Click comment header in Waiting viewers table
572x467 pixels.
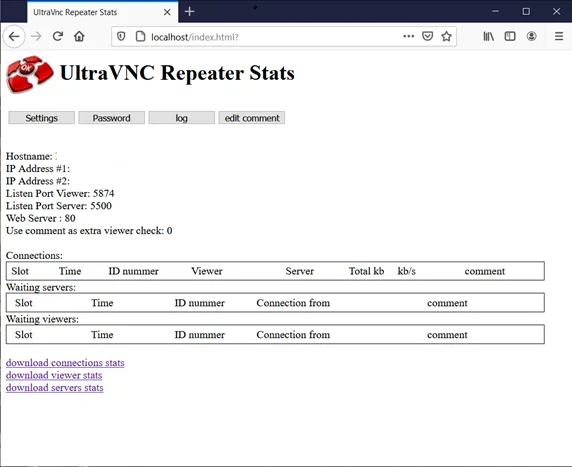click(x=447, y=335)
